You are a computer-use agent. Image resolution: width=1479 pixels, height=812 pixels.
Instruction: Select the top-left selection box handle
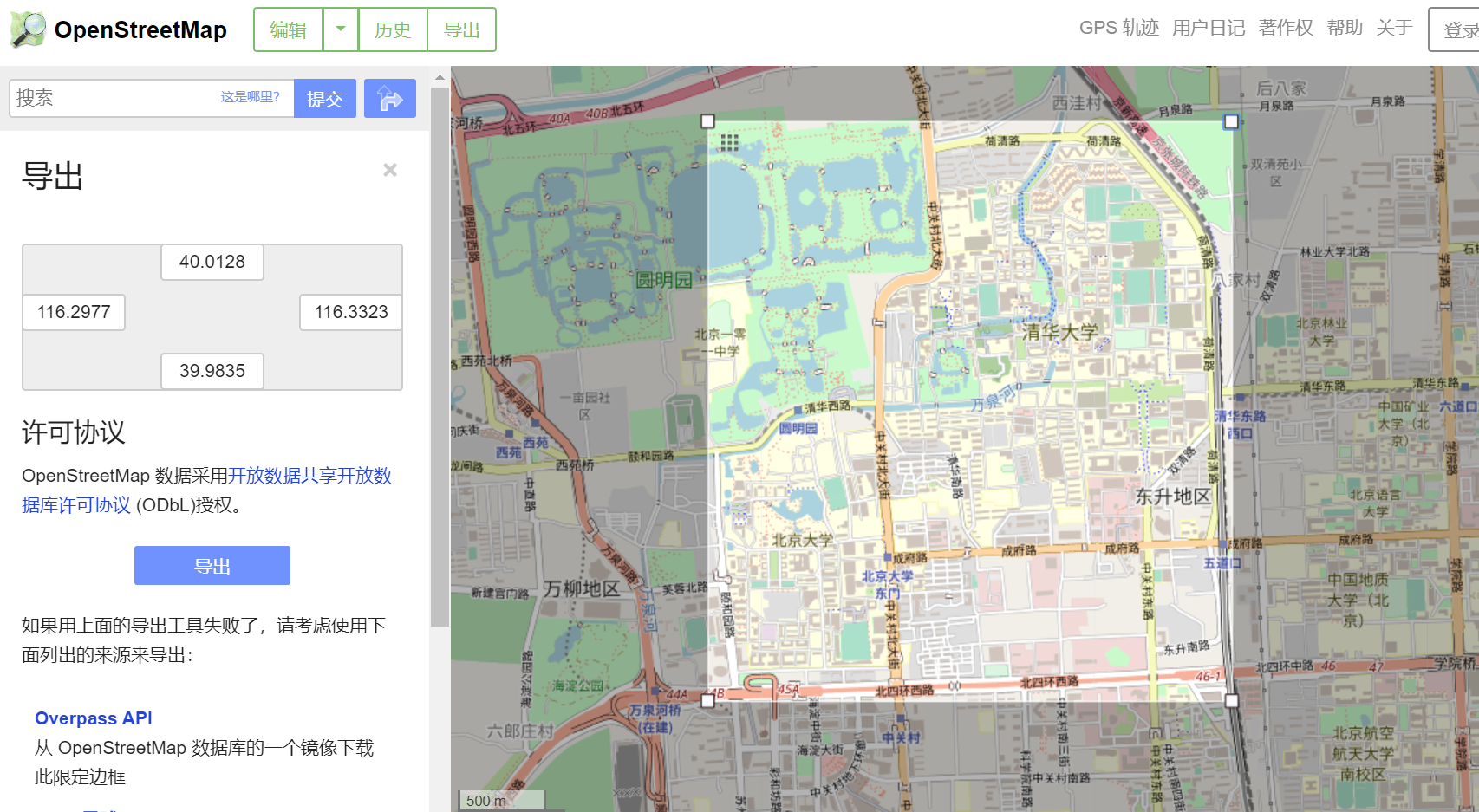(707, 121)
